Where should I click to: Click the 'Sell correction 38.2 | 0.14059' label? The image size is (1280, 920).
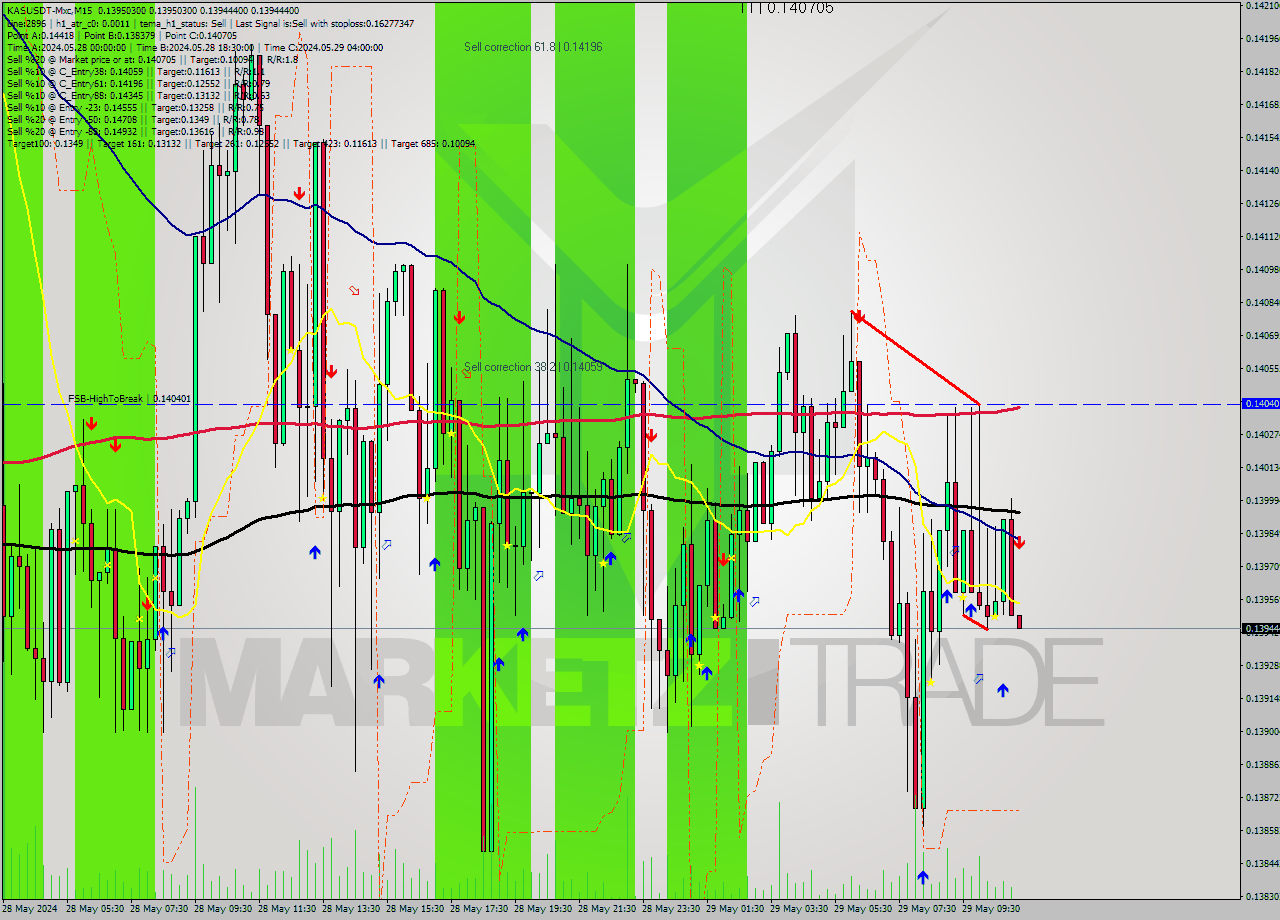(x=533, y=367)
